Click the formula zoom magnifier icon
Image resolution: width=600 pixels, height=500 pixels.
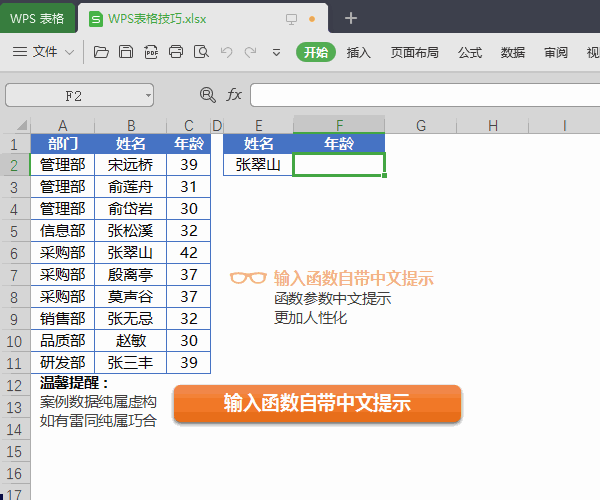207,94
